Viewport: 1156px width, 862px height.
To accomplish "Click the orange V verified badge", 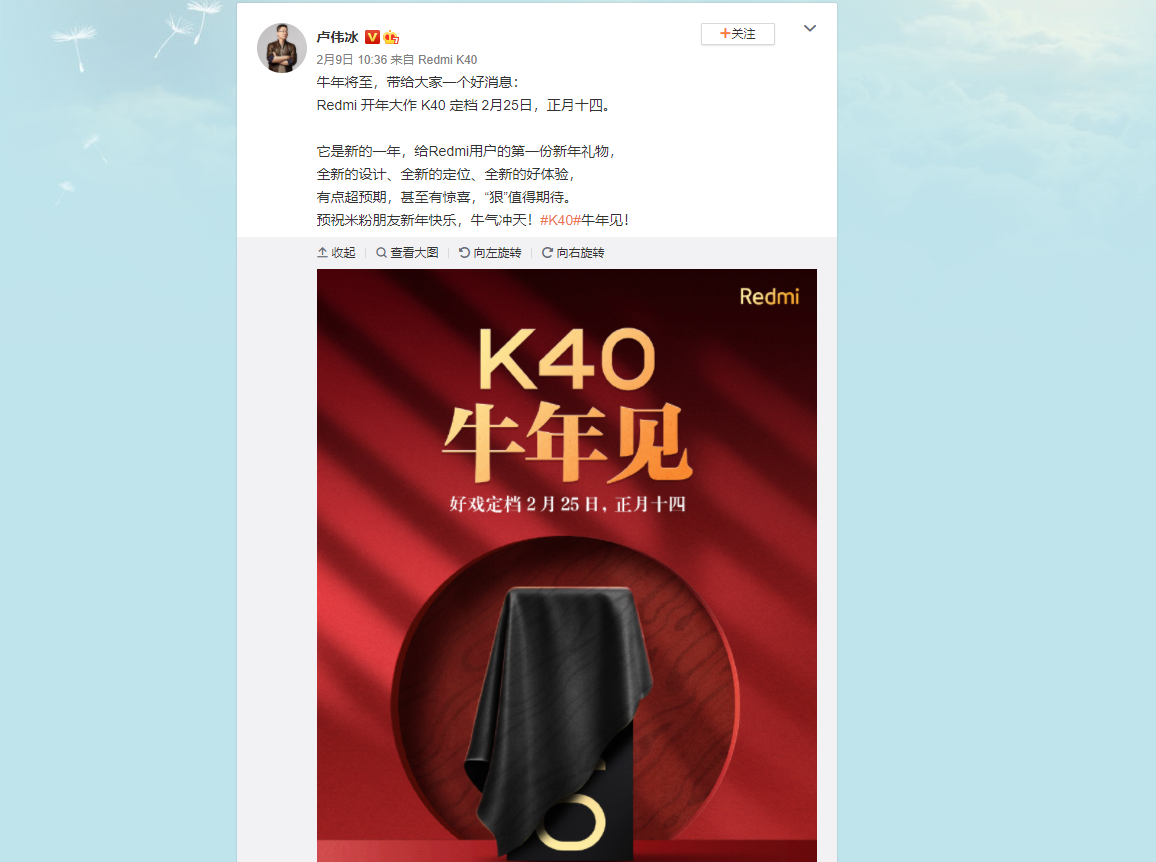I will pyautogui.click(x=372, y=37).
